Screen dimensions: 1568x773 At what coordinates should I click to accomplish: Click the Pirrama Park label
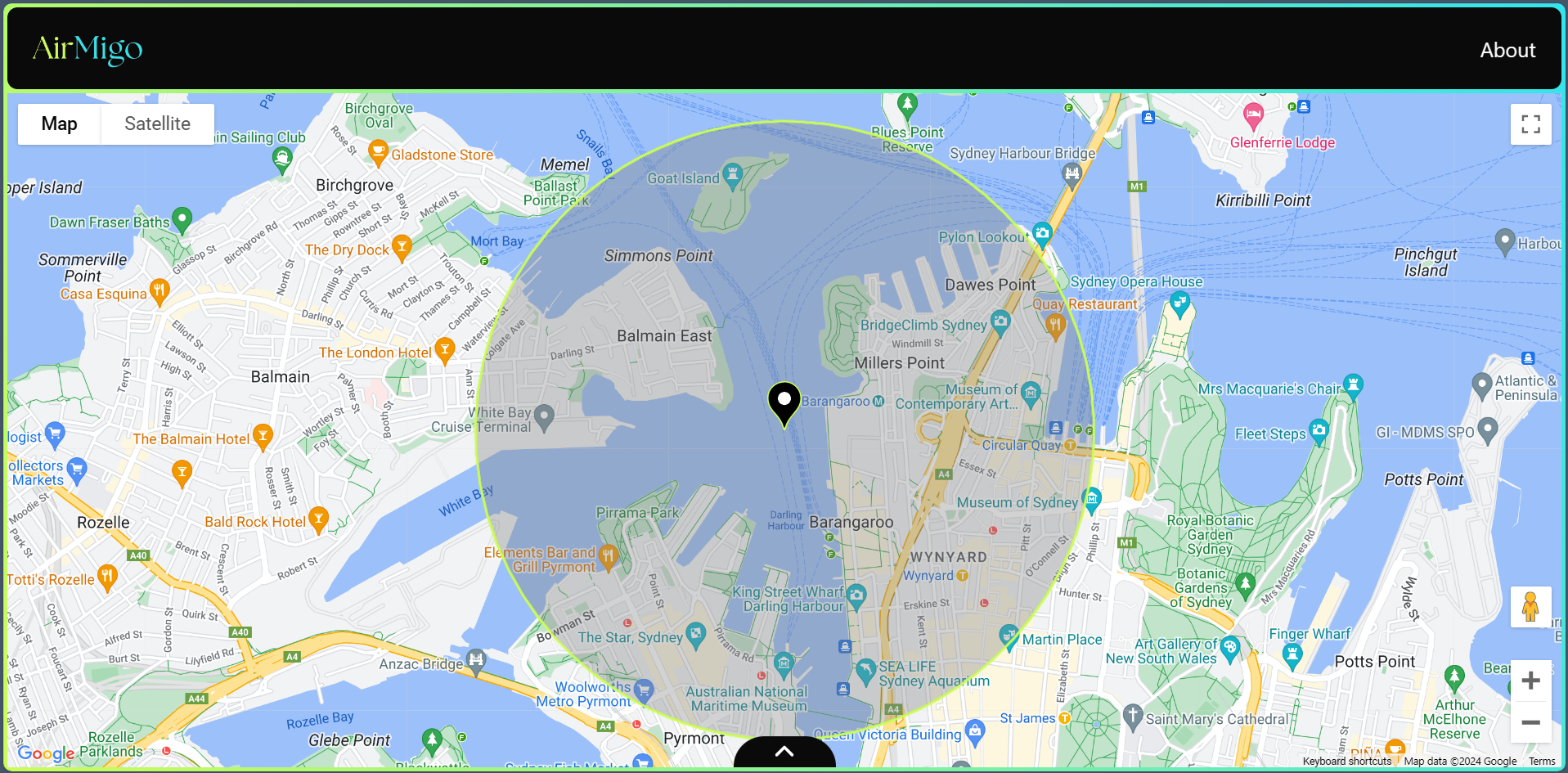tap(637, 513)
